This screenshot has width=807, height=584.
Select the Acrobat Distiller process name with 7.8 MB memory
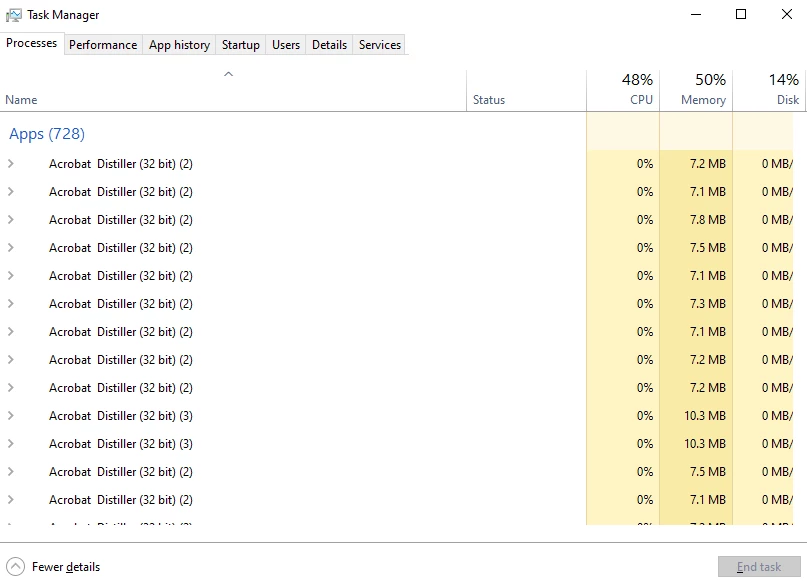tap(121, 220)
